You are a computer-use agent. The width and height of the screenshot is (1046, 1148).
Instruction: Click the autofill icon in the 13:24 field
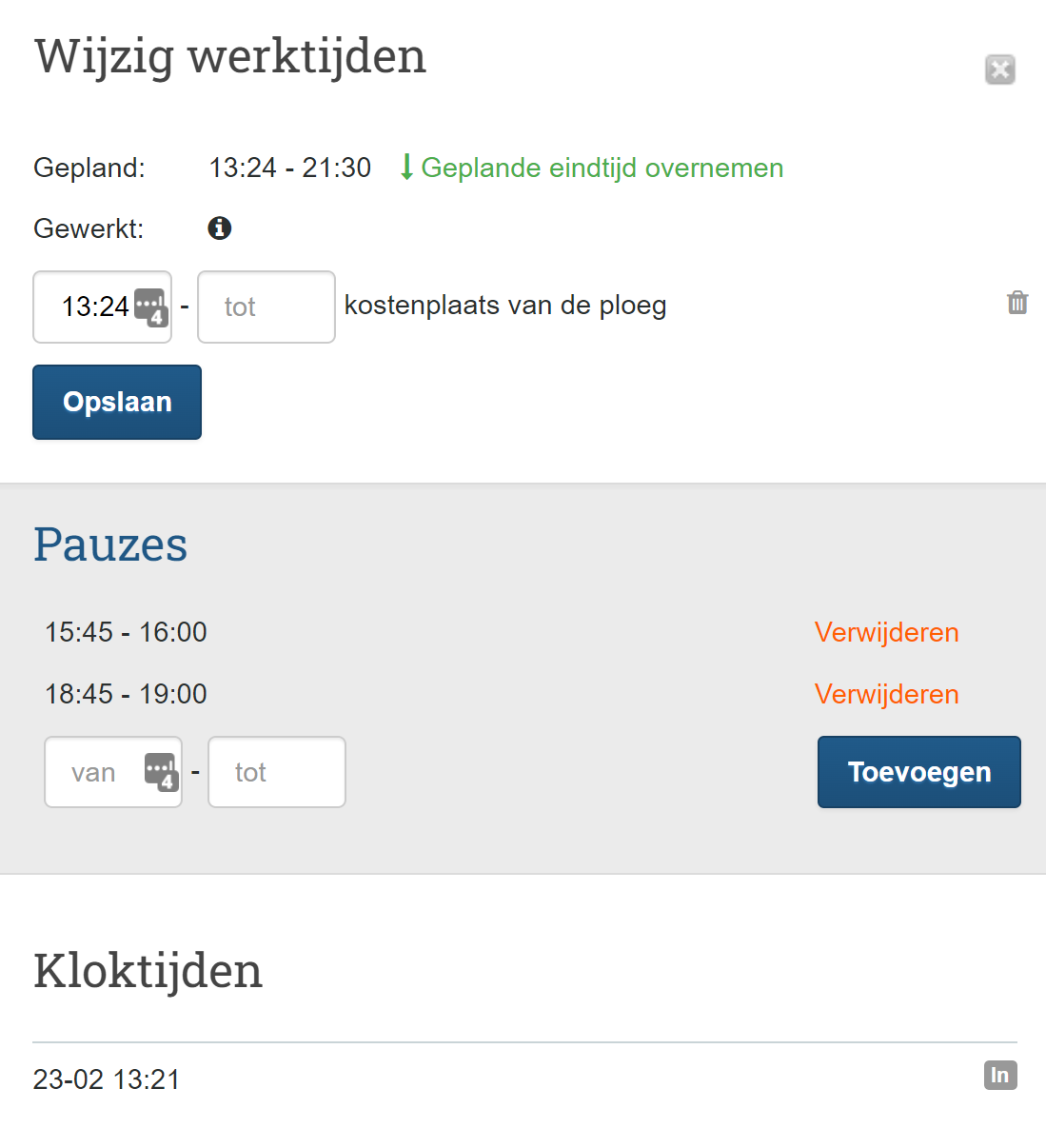(x=150, y=307)
